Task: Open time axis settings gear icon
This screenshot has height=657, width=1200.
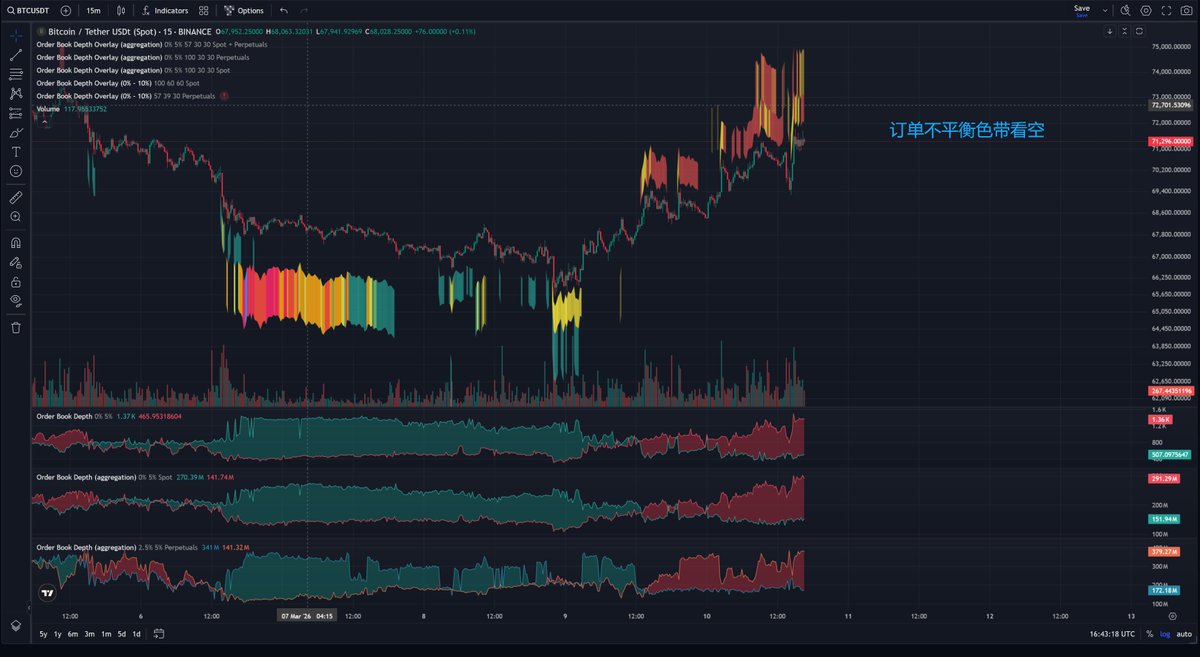Action: (1172, 616)
